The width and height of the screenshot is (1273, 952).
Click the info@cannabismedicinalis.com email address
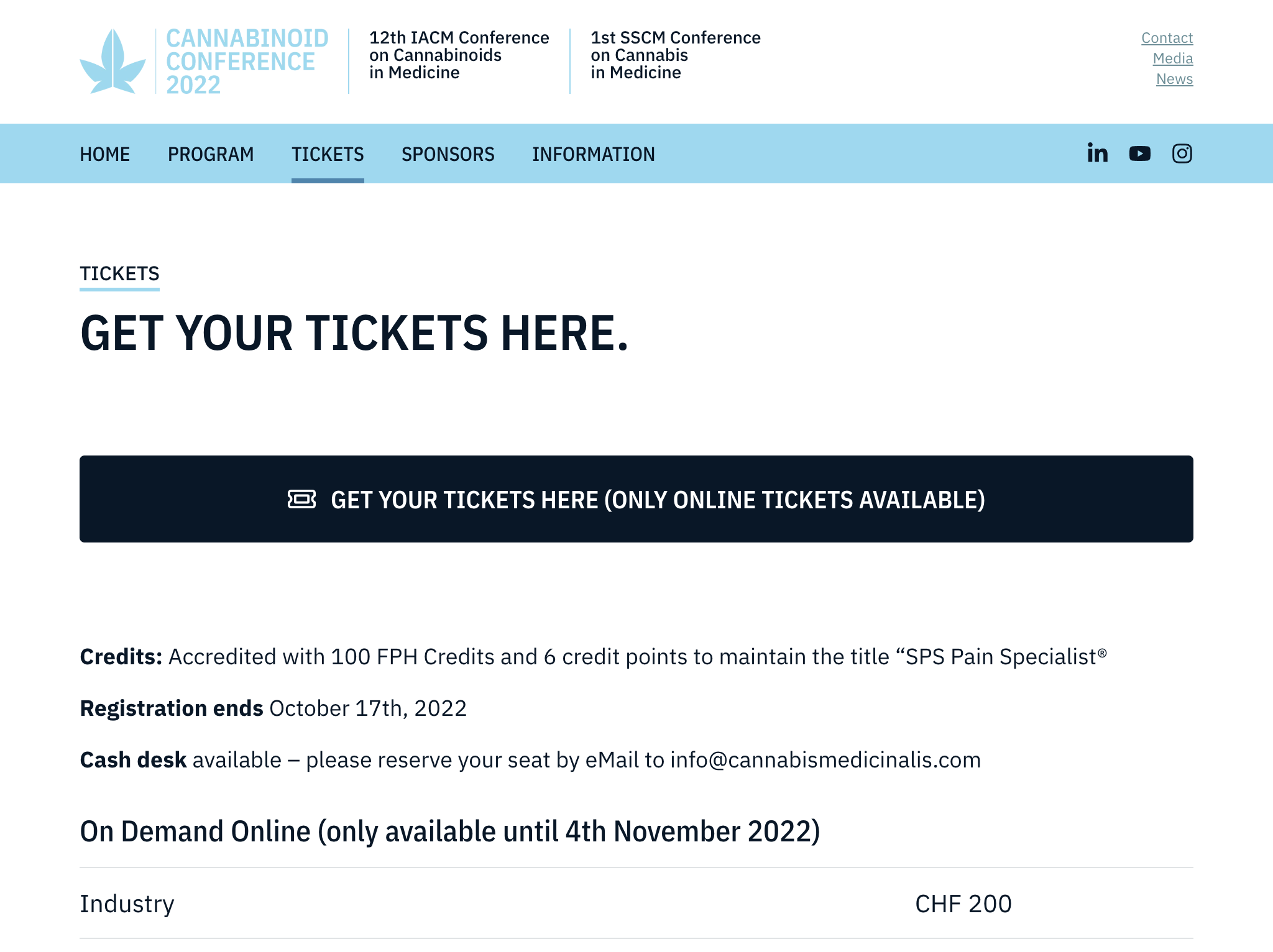pos(825,760)
